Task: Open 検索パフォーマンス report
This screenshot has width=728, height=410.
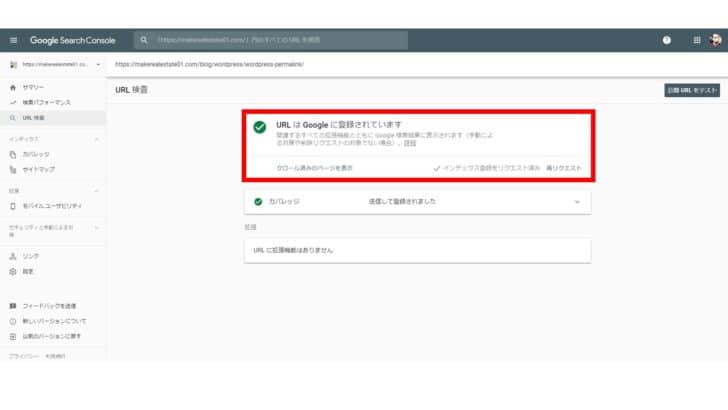Action: pyautogui.click(x=46, y=102)
